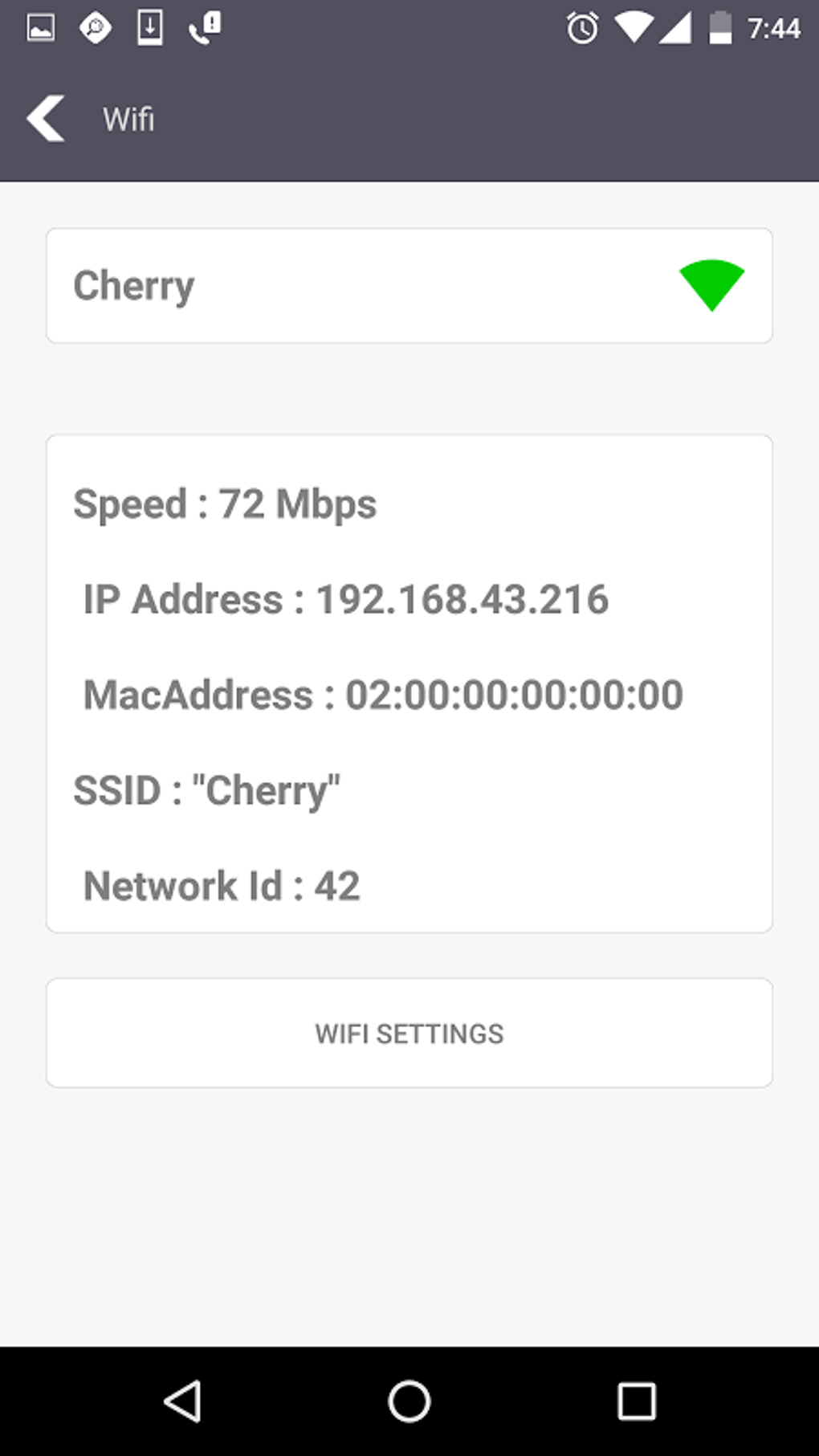Tap the alarm clock status icon
Image resolution: width=819 pixels, height=1456 pixels.
582,29
